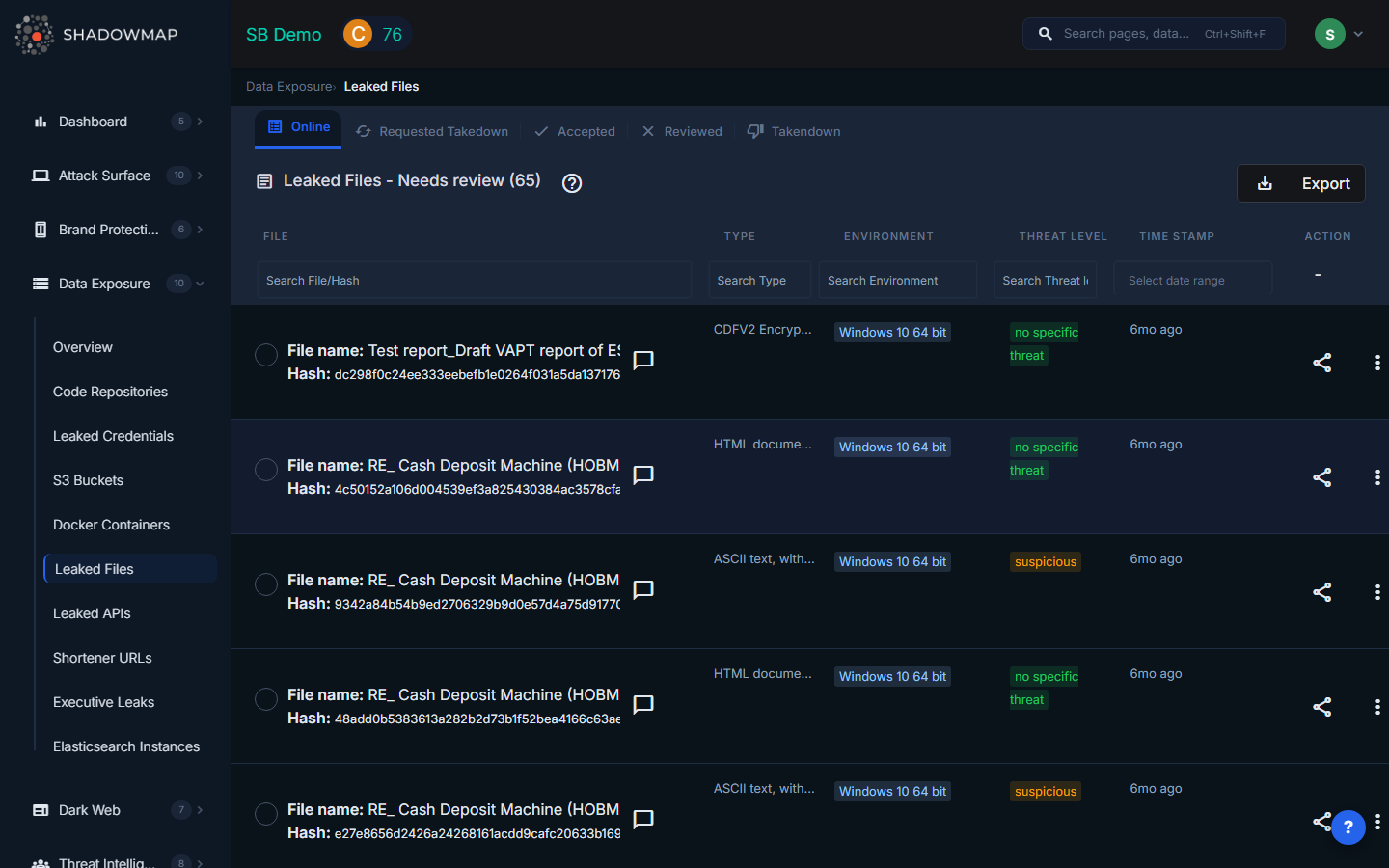Select the radio for hash starting e27e8656
Screen dimensions: 1389x868
tap(266, 814)
